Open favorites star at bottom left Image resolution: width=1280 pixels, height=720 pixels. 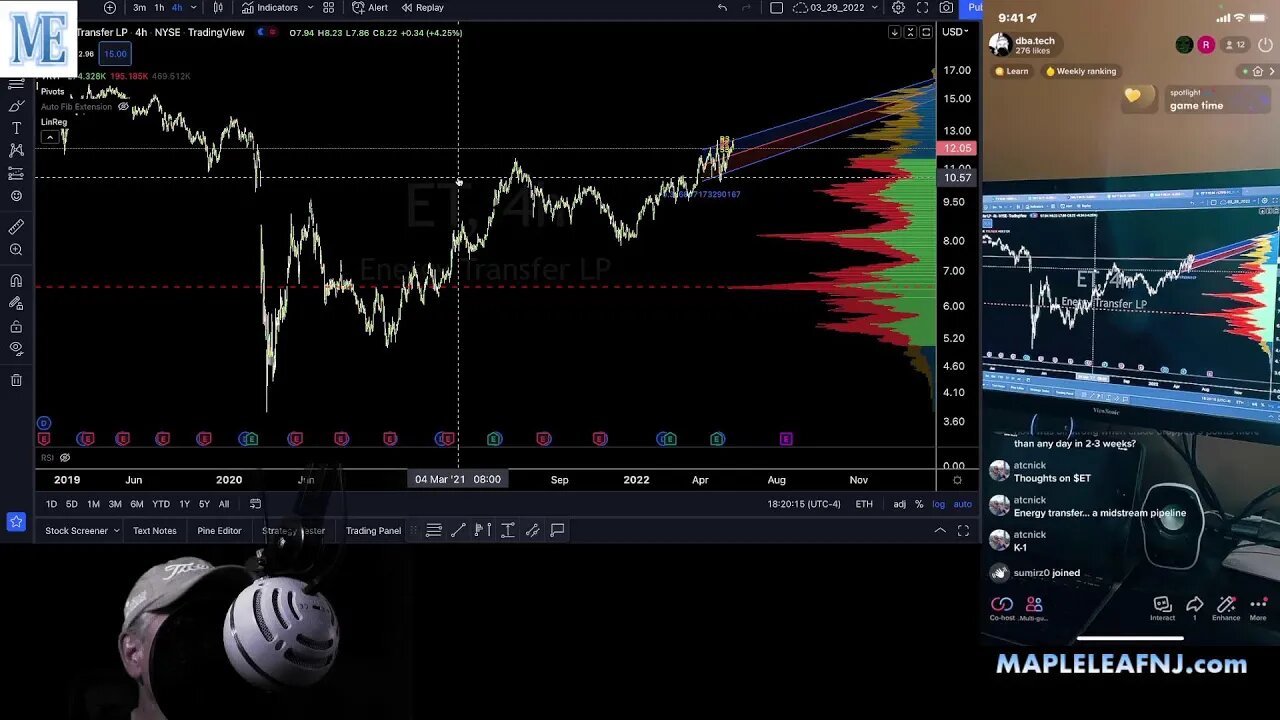[x=16, y=521]
